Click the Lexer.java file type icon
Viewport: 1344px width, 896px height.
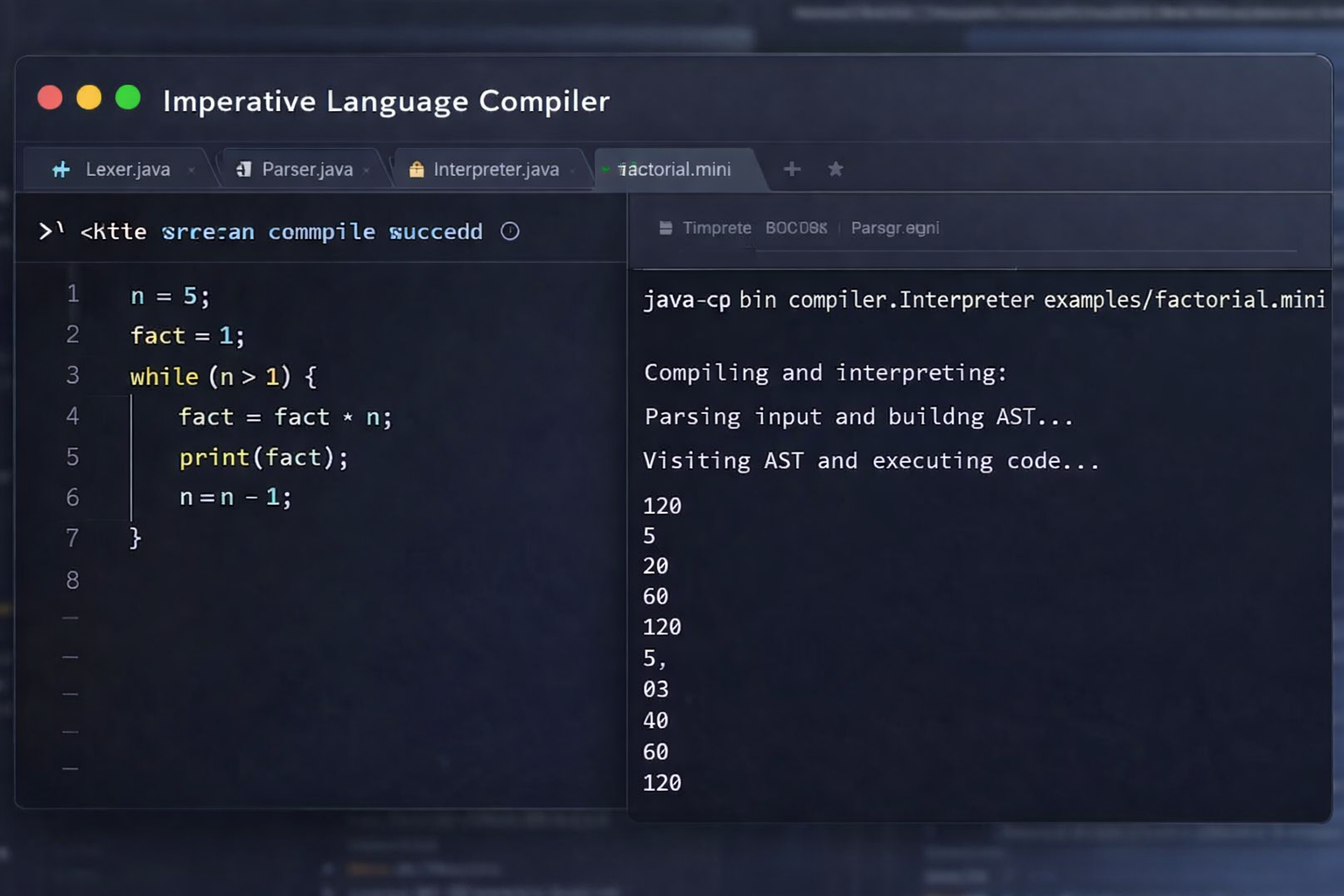pos(59,169)
